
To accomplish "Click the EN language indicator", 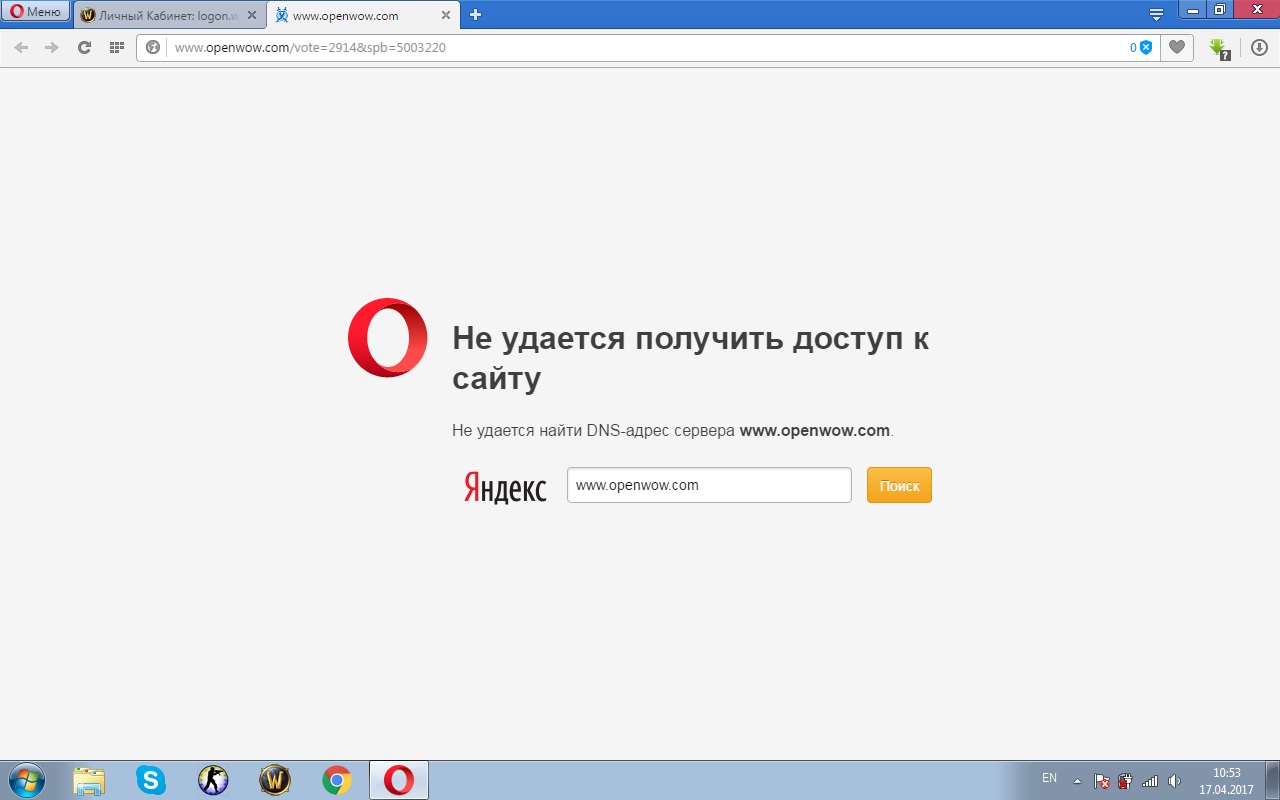I will [x=1049, y=778].
